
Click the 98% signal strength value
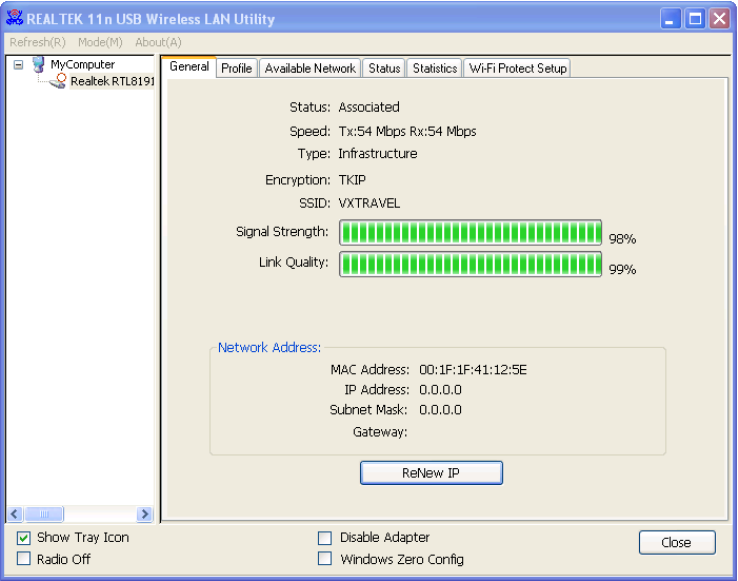[x=622, y=239]
